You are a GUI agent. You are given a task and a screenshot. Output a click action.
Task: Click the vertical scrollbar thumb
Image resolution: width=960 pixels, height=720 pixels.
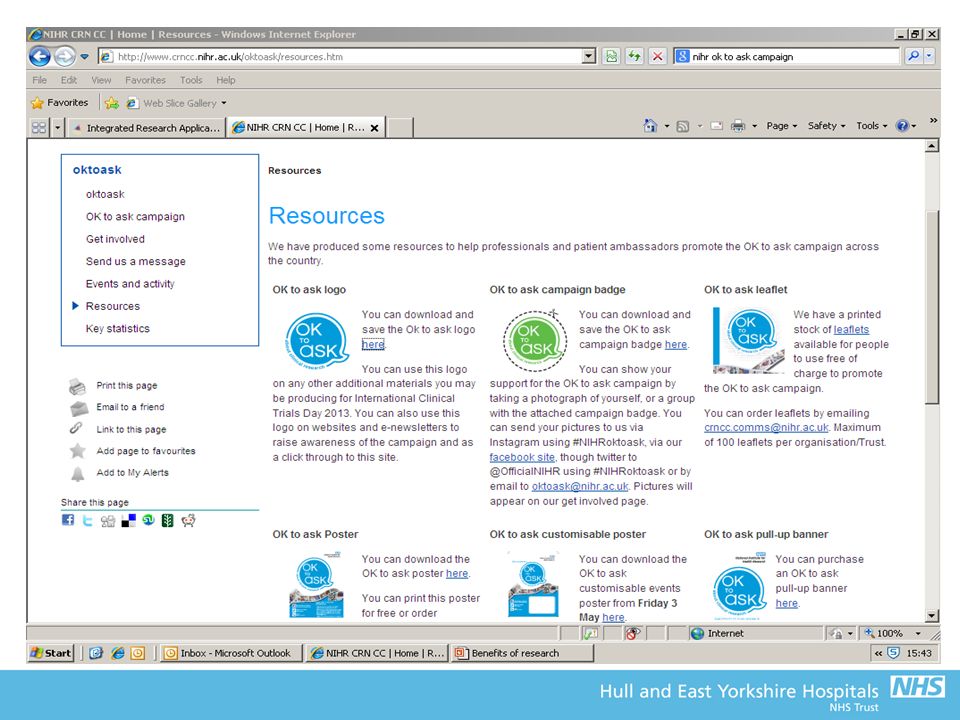click(931, 307)
